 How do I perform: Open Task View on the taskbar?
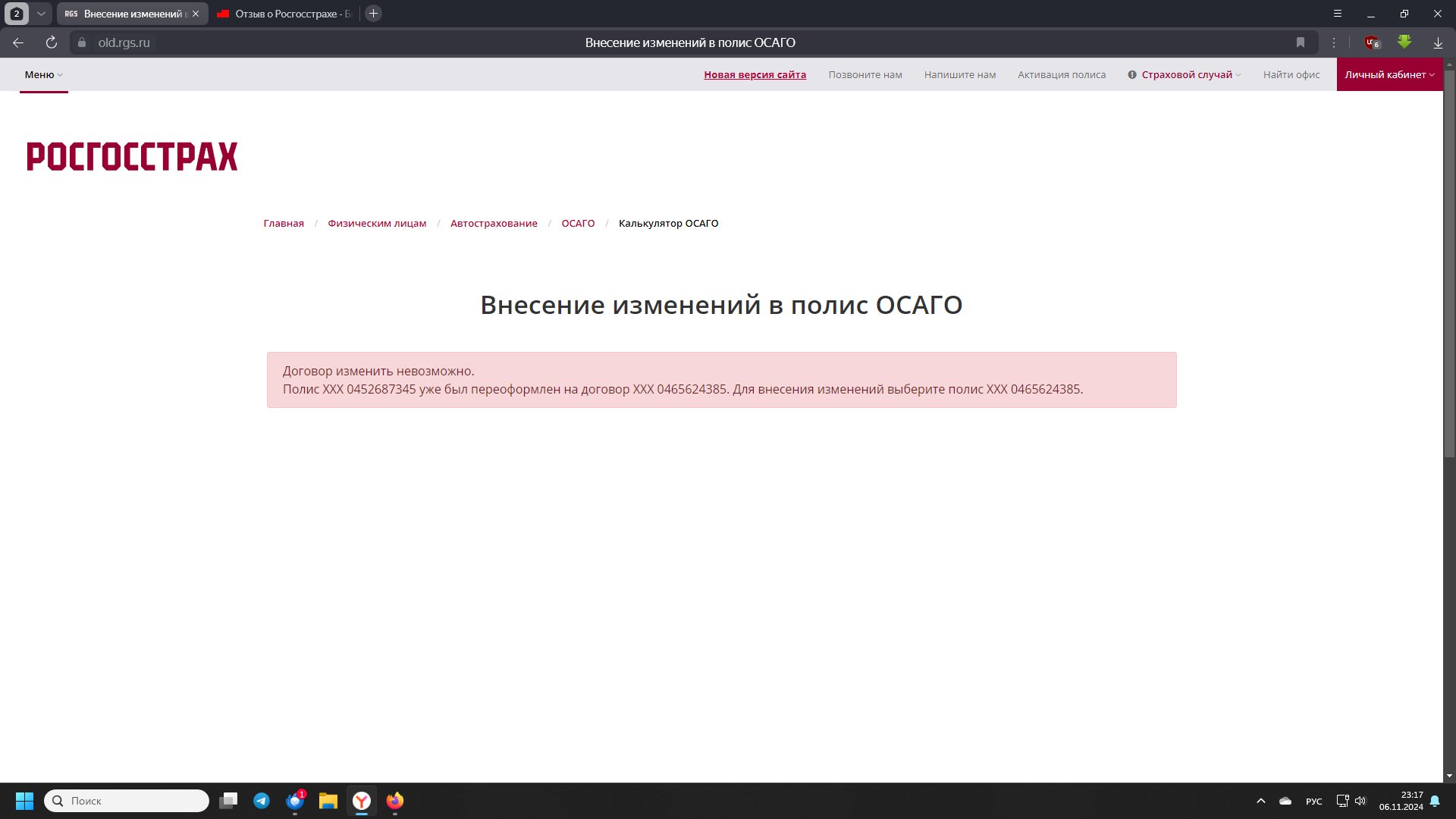pyautogui.click(x=228, y=801)
